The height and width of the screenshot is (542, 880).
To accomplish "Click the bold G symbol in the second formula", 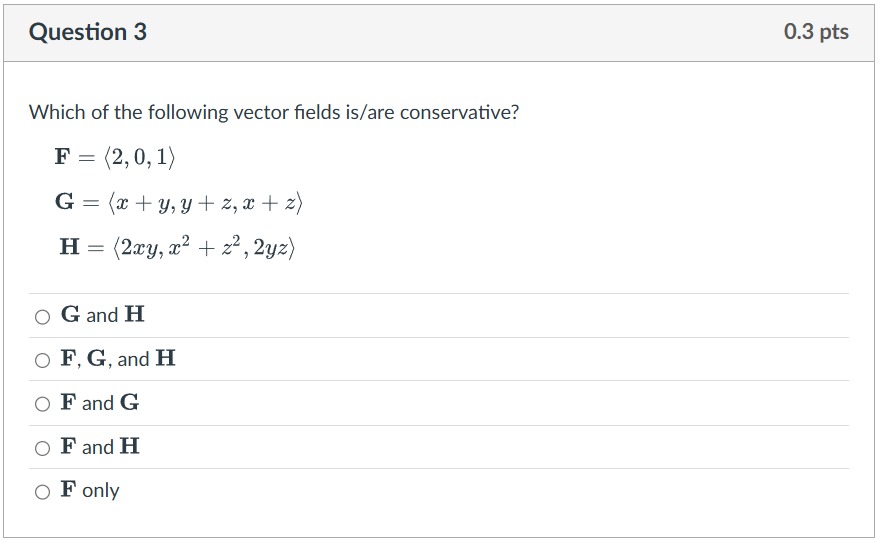I will 64,201.
